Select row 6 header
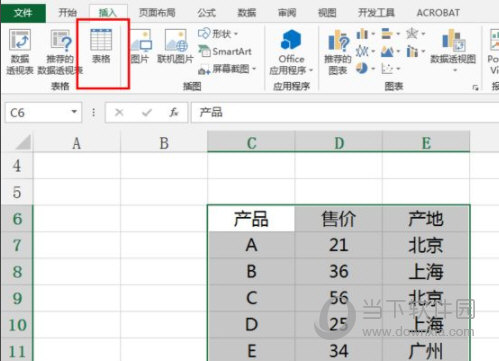 point(17,219)
